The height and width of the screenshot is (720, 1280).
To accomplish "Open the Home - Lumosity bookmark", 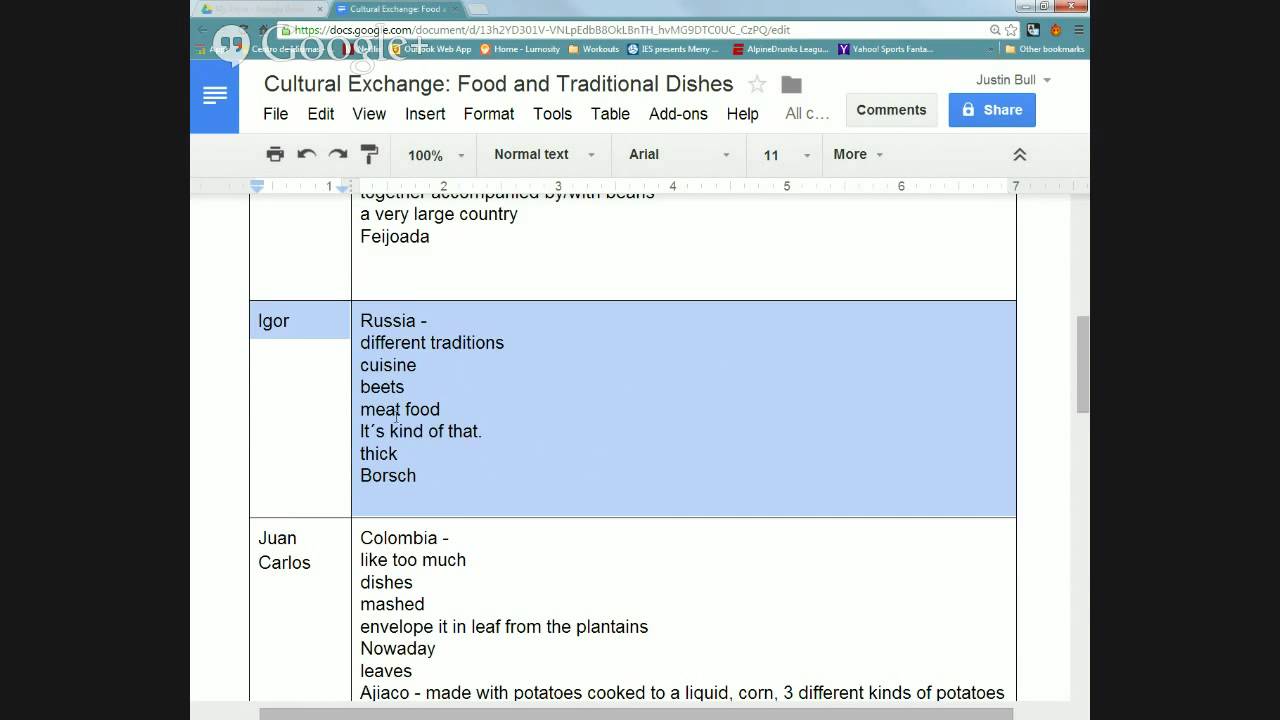I will pyautogui.click(x=519, y=49).
